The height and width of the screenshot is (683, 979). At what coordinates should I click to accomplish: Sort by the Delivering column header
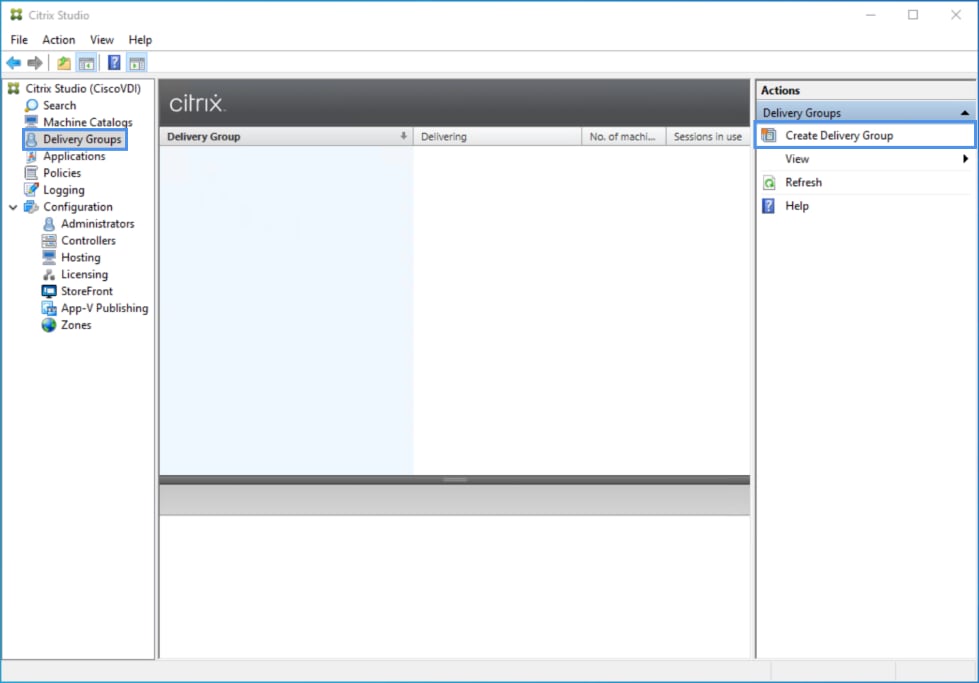[497, 137]
